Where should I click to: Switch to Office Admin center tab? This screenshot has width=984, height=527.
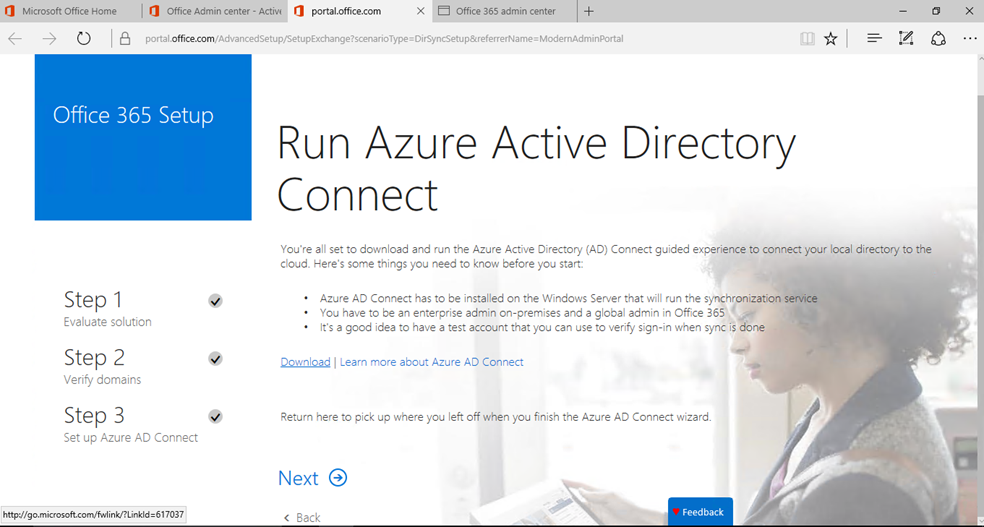(x=215, y=11)
